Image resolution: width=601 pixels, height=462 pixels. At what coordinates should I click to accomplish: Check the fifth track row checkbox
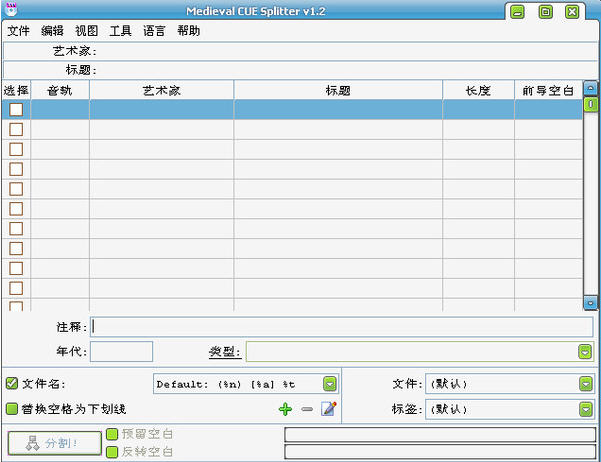coord(16,189)
